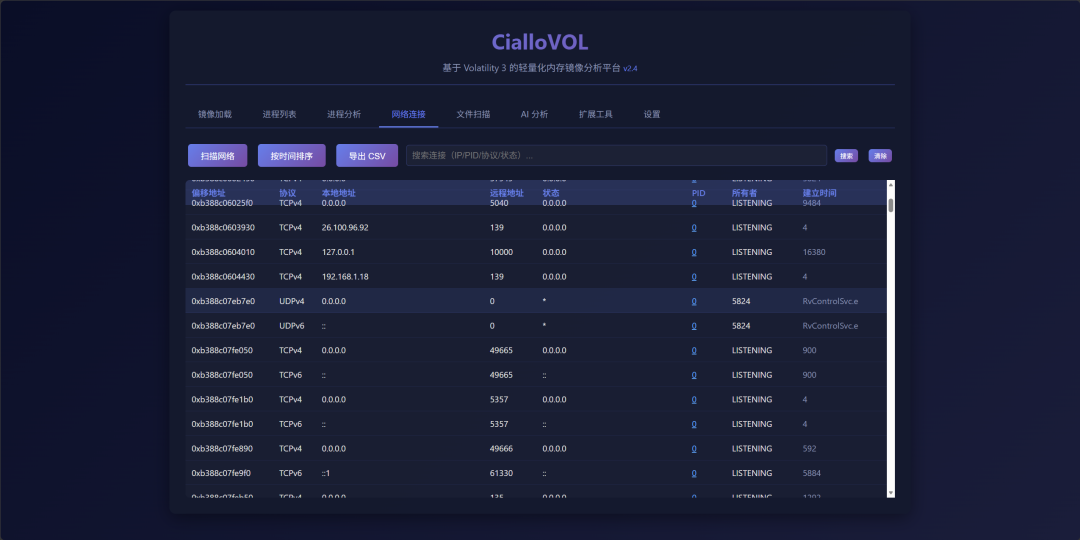Click the 协议 column header
The width and height of the screenshot is (1080, 540).
tap(287, 193)
